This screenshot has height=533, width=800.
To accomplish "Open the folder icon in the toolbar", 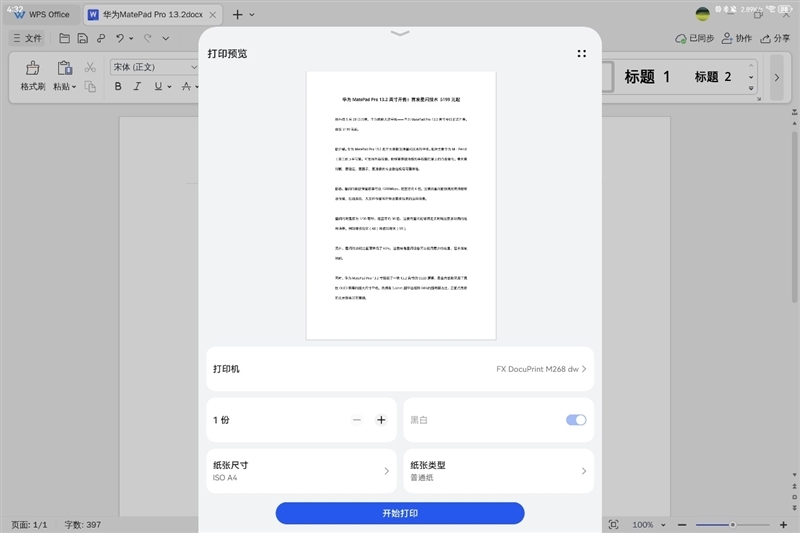I will click(64, 38).
